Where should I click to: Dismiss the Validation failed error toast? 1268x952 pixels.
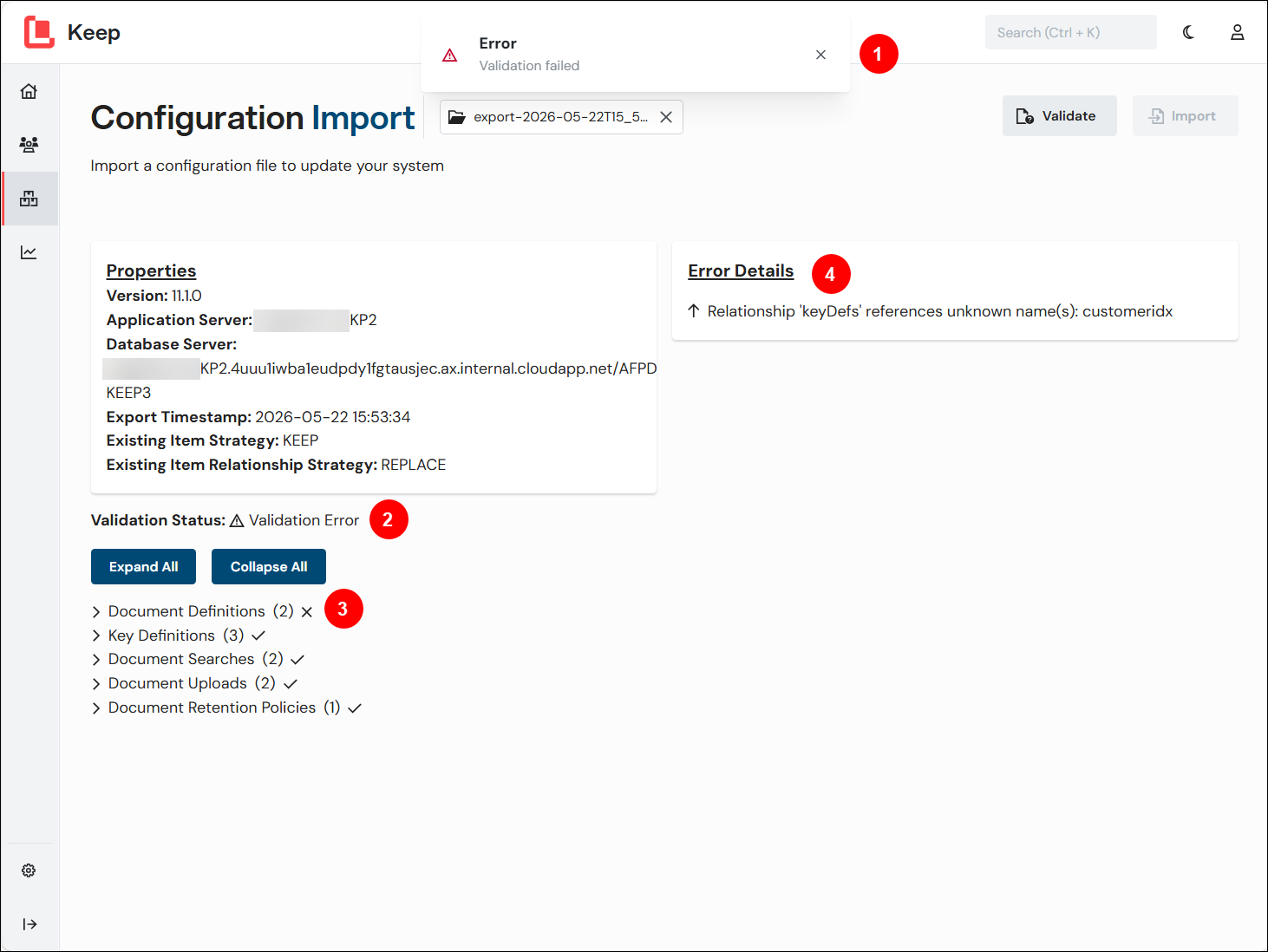[820, 55]
